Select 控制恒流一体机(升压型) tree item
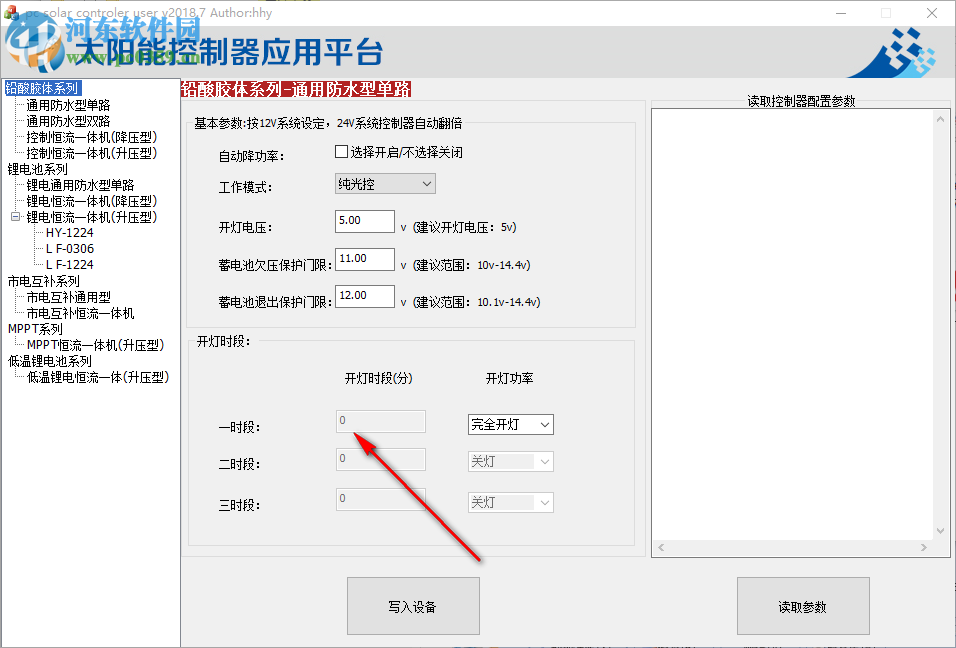Screen dimensions: 956x648 tap(91, 153)
